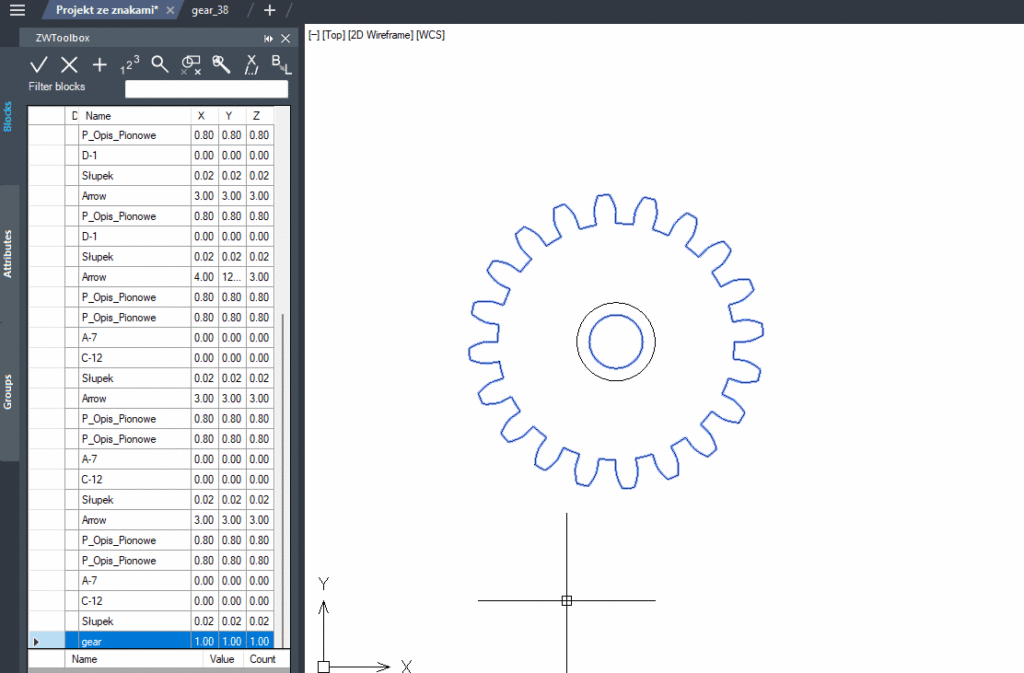Click the B to L convert icon
Screen dimensions: 1024x673
pyautogui.click(x=281, y=64)
